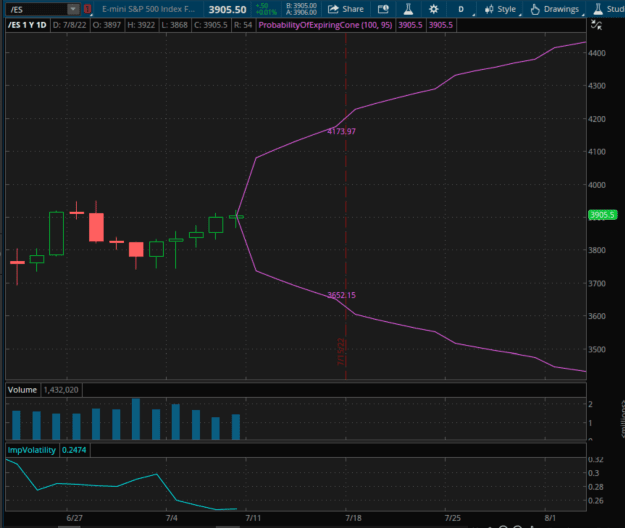This screenshot has height=528, width=625.
Task: Open the symbol selector dropdown arrow
Action: (x=73, y=9)
